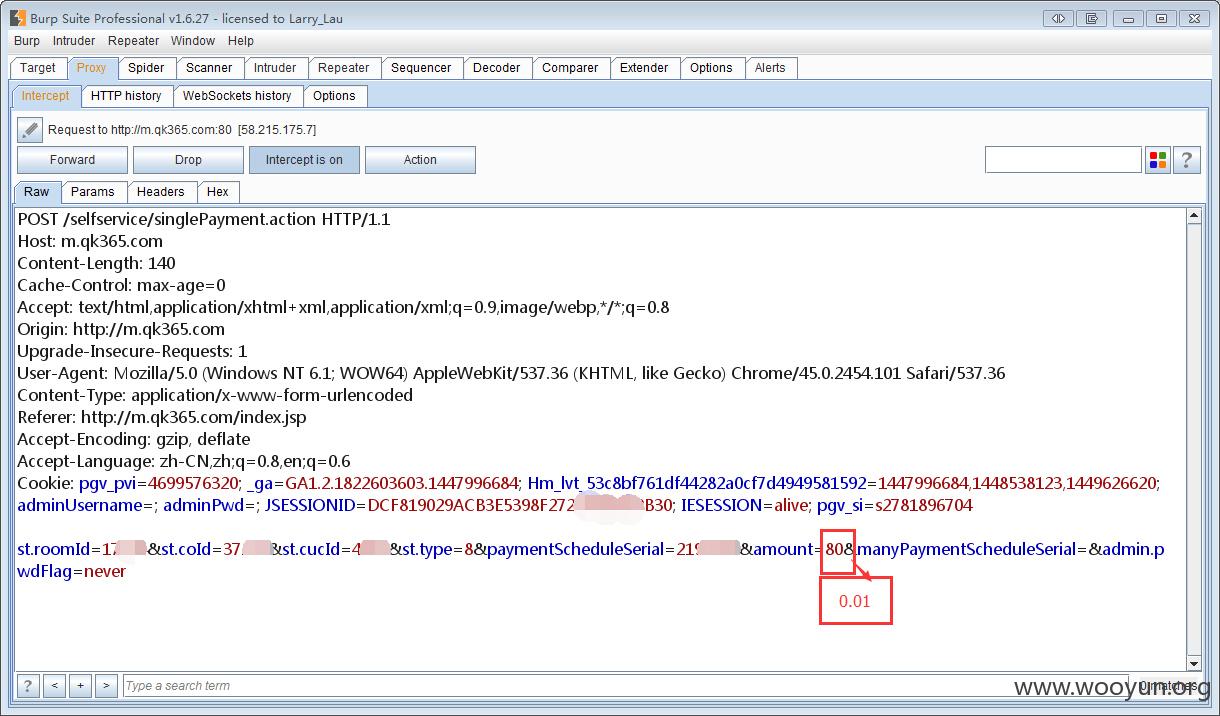Open the Decoder tab
Image resolution: width=1220 pixels, height=716 pixels.
click(497, 68)
